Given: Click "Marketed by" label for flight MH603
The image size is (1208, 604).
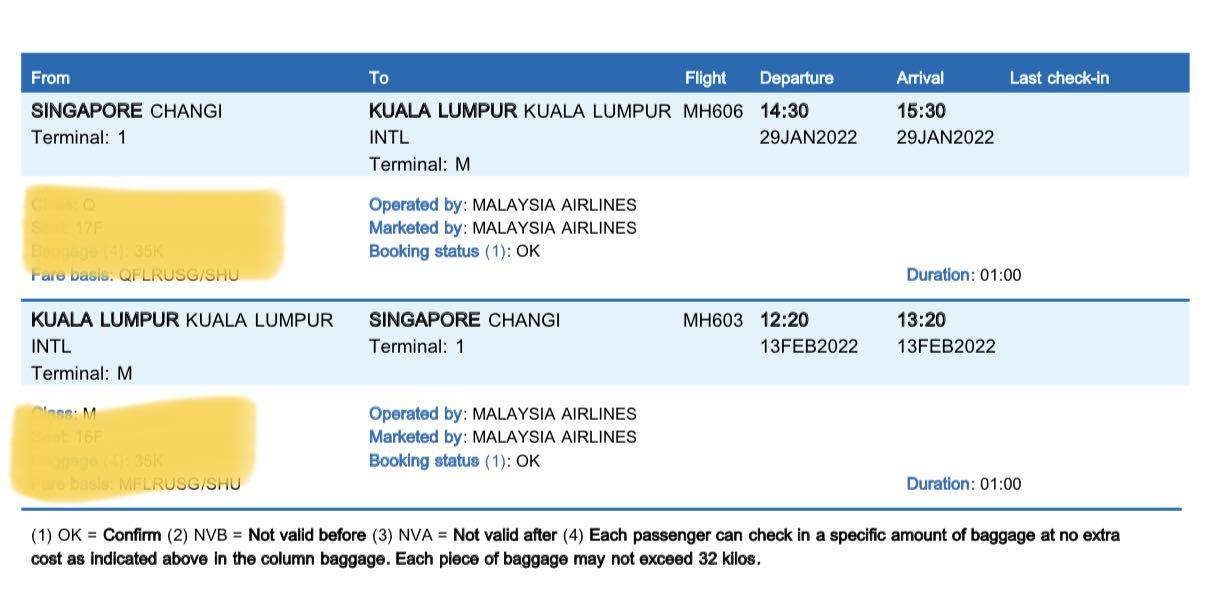Looking at the screenshot, I should [x=416, y=437].
